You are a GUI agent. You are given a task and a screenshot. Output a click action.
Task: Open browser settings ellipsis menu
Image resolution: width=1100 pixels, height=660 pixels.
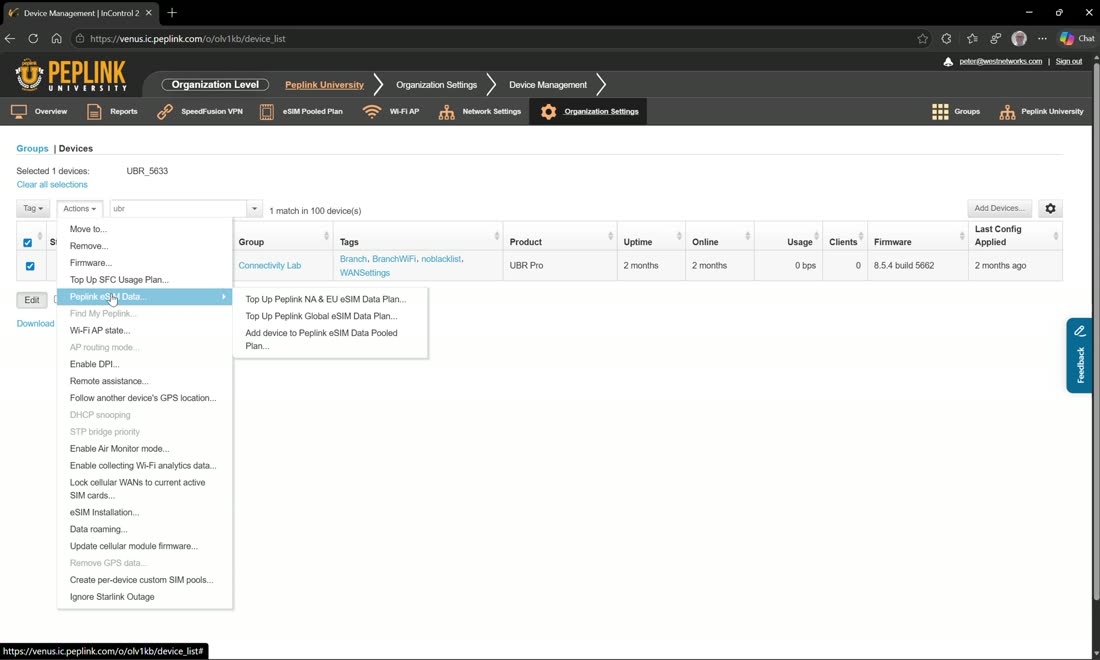coord(1042,39)
